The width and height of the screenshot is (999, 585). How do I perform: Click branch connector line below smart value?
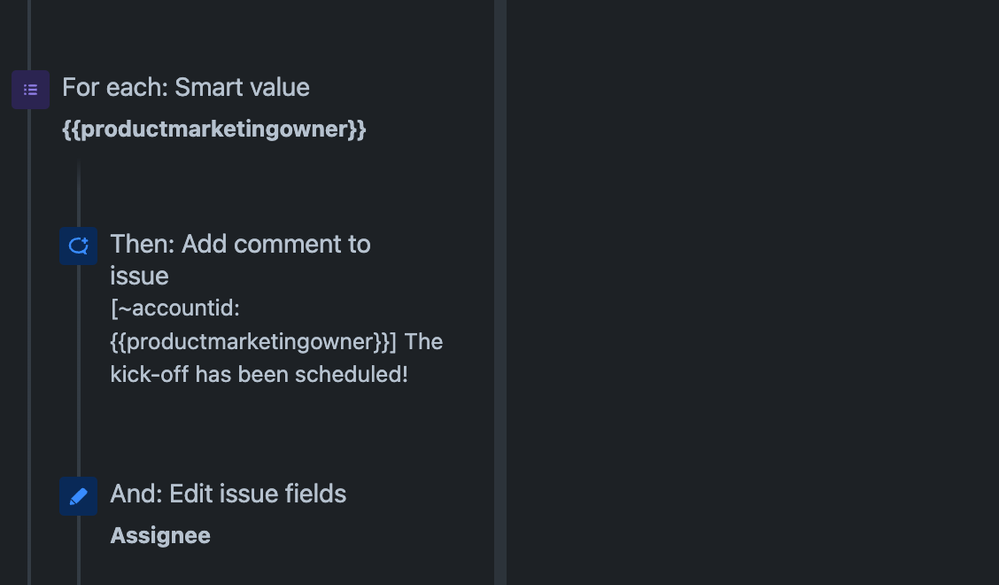78,190
